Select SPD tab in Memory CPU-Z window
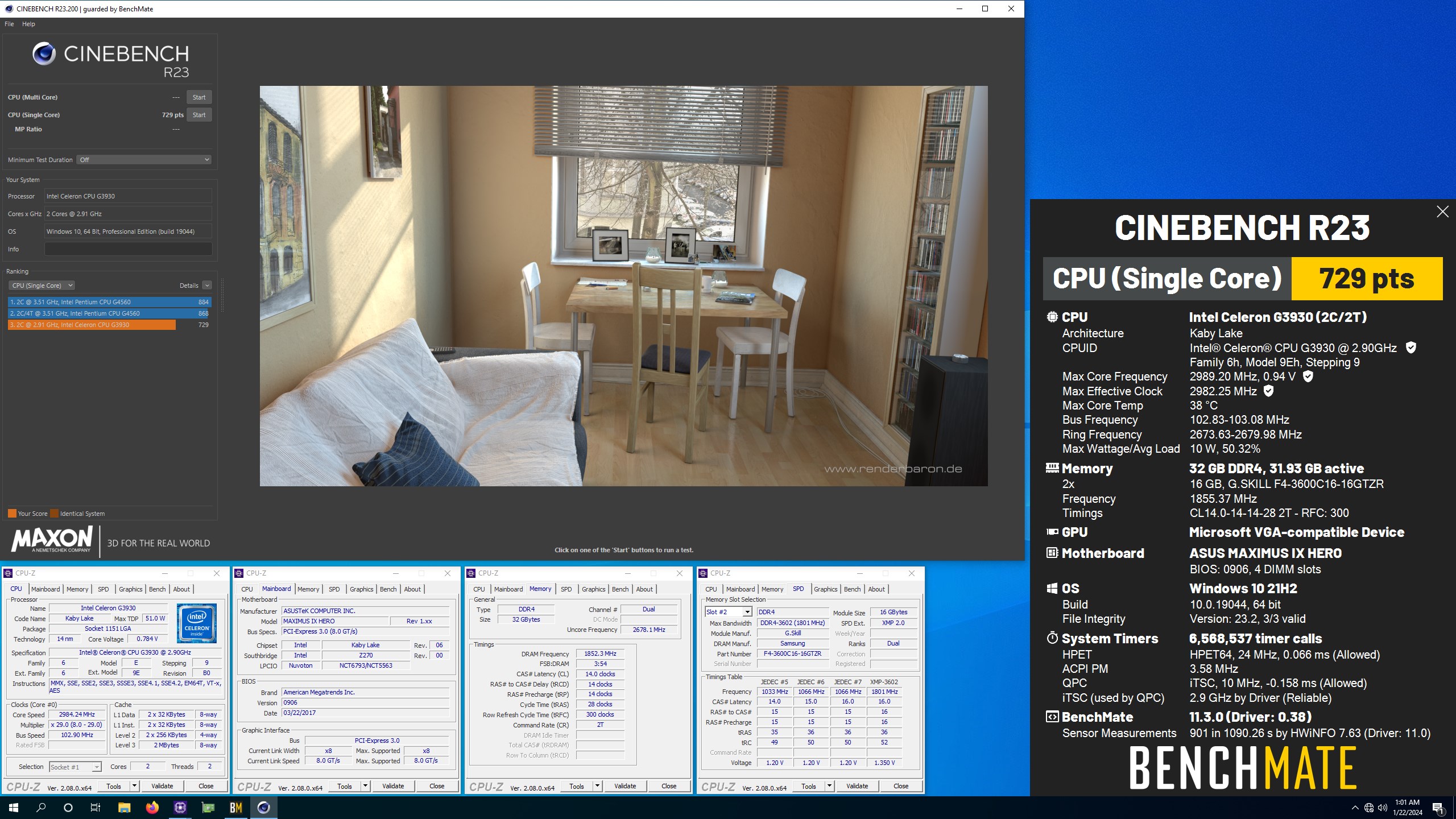The height and width of the screenshot is (819, 1456). pos(566,589)
